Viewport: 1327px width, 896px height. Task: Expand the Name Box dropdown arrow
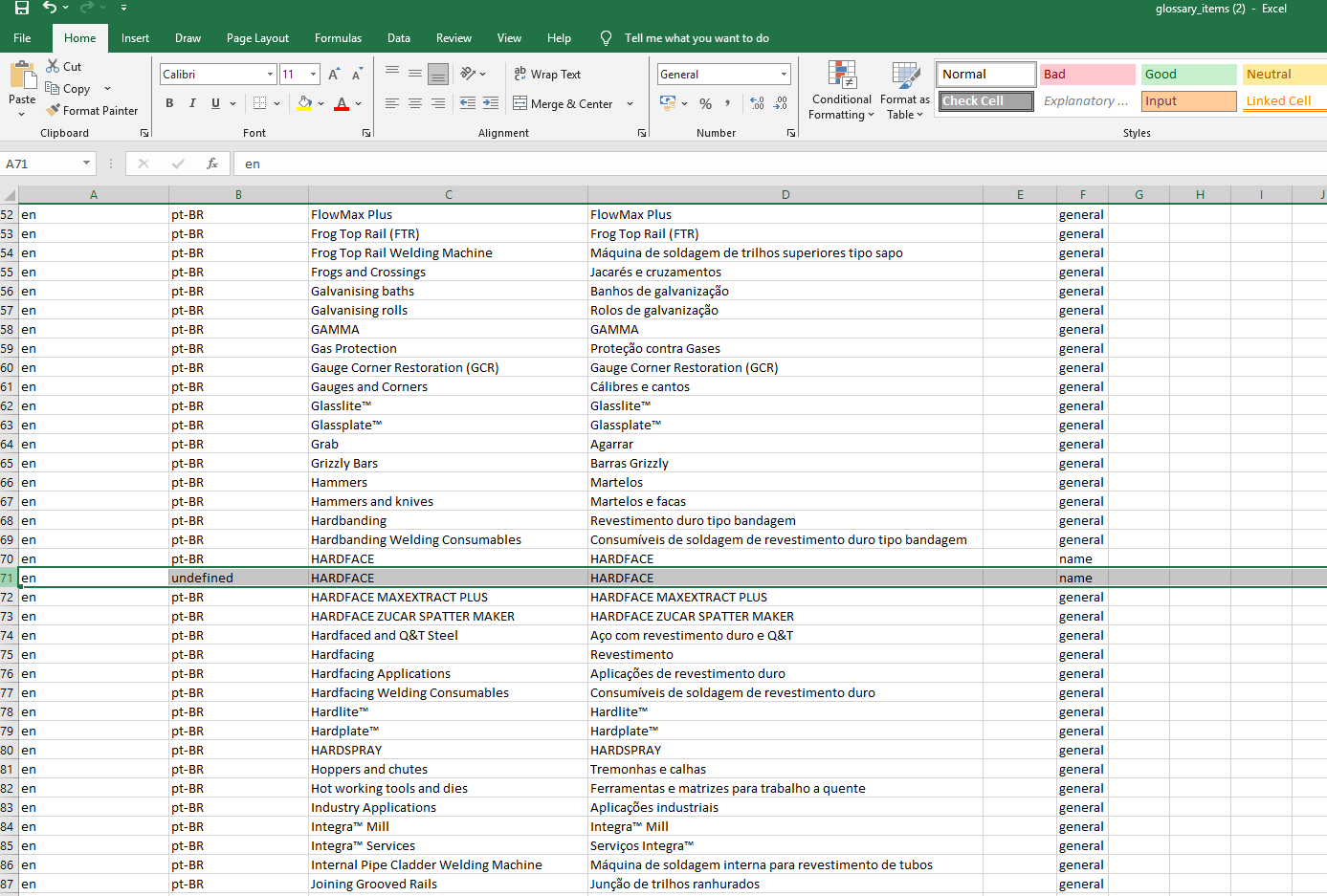point(86,164)
